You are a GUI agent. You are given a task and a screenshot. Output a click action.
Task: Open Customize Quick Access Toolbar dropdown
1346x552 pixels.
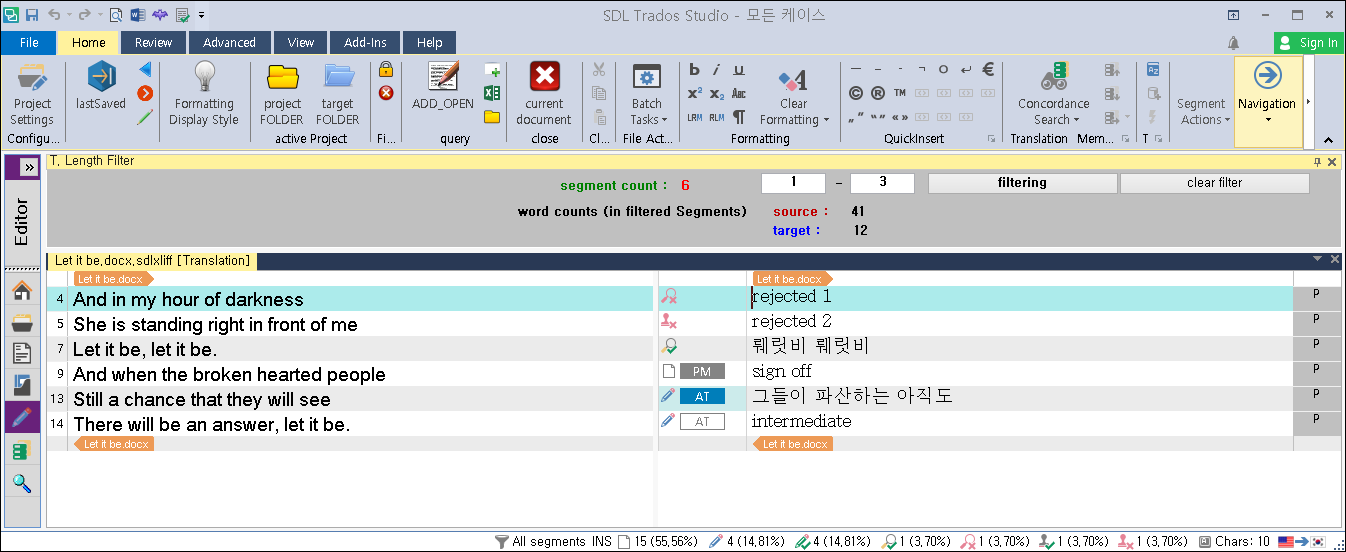202,16
